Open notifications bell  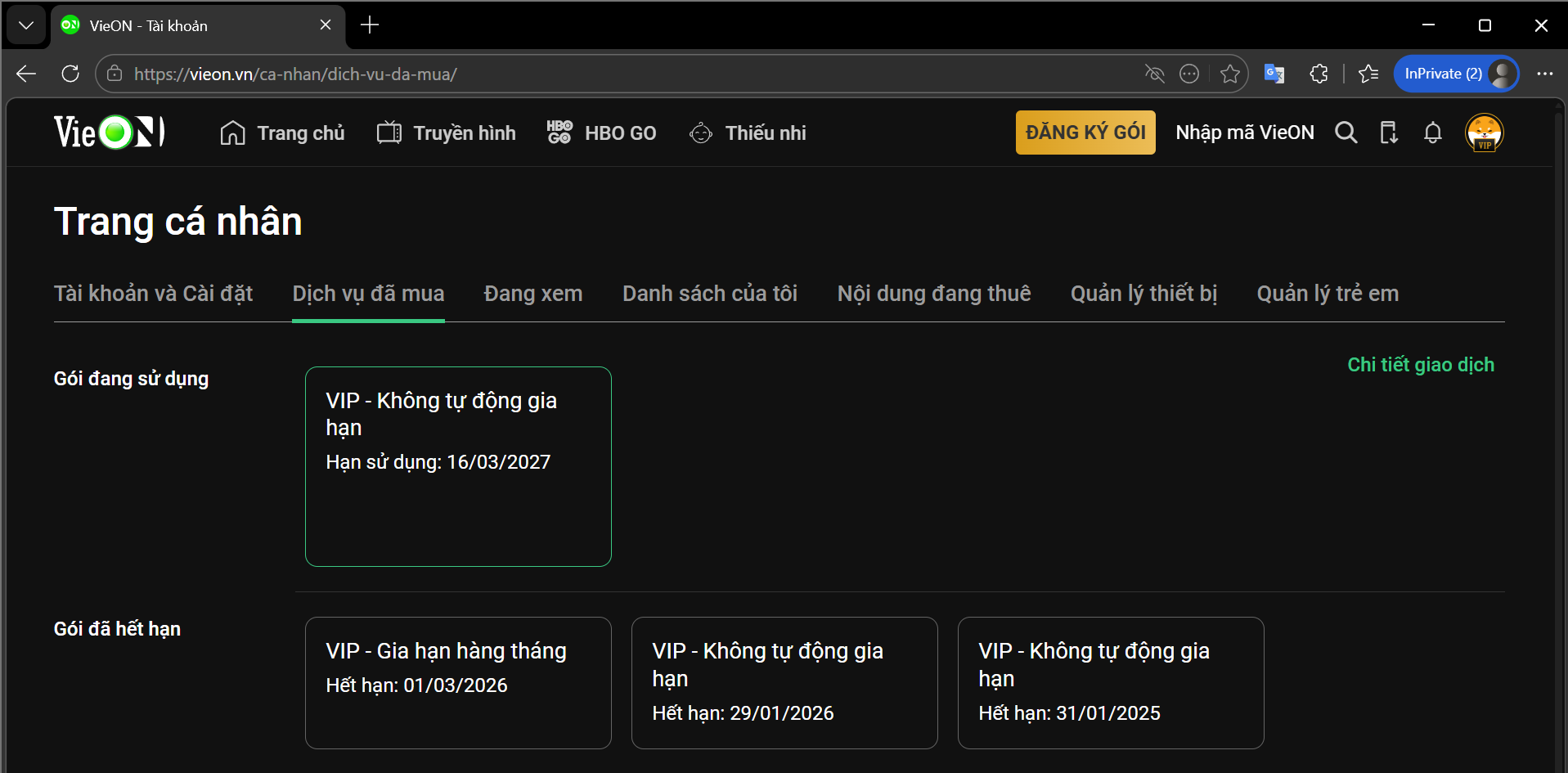1432,133
